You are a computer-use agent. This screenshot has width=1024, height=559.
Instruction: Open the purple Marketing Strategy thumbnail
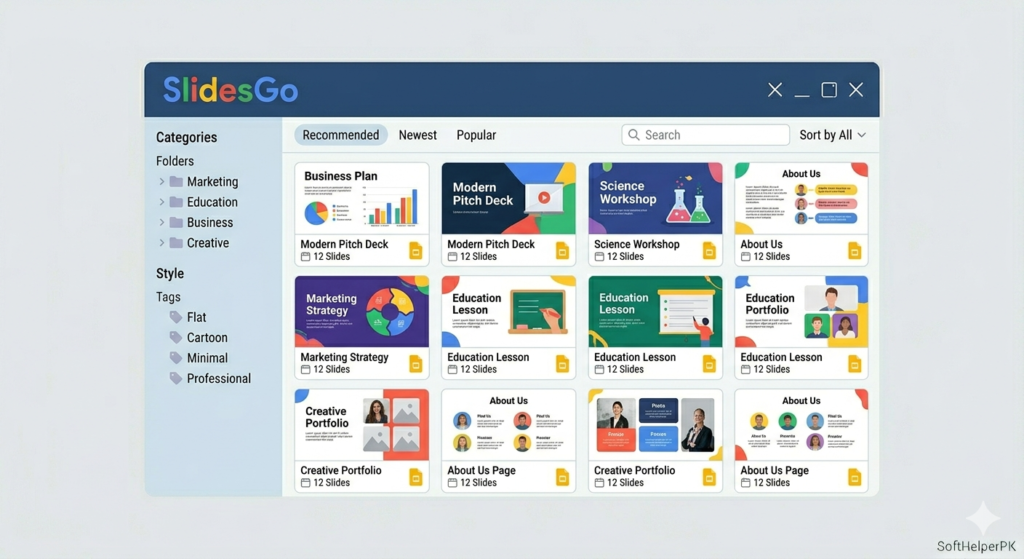coord(362,311)
